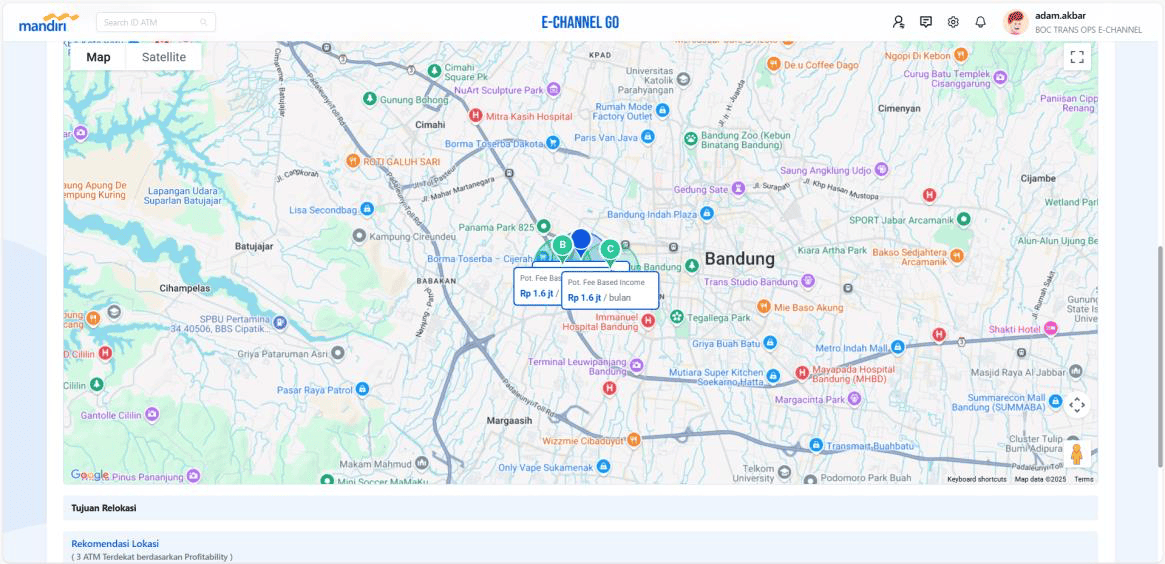
Task: Click Mie Baso Akung marker
Action: (763, 306)
